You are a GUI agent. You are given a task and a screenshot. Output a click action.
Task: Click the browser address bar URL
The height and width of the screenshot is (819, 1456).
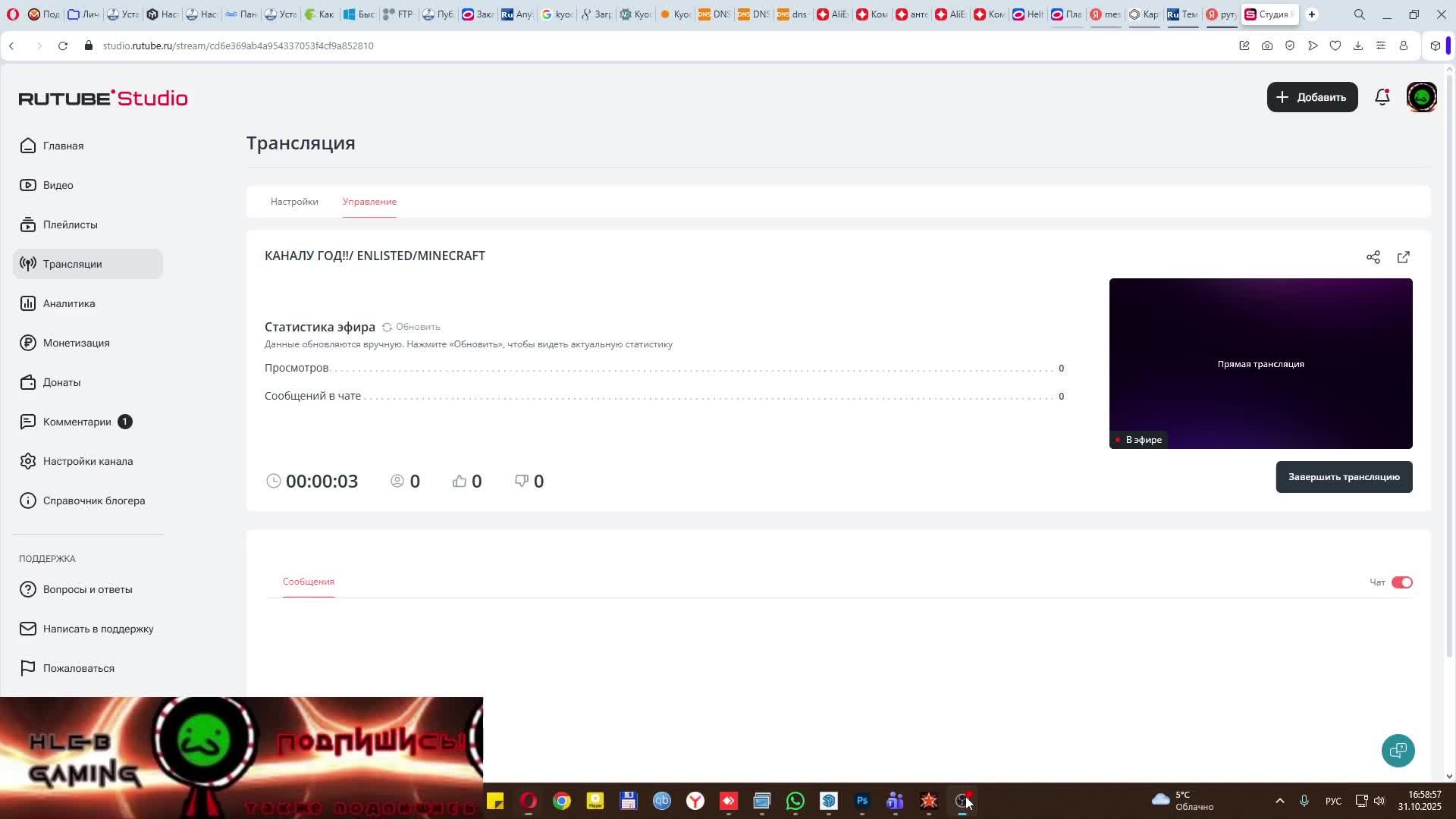click(238, 45)
